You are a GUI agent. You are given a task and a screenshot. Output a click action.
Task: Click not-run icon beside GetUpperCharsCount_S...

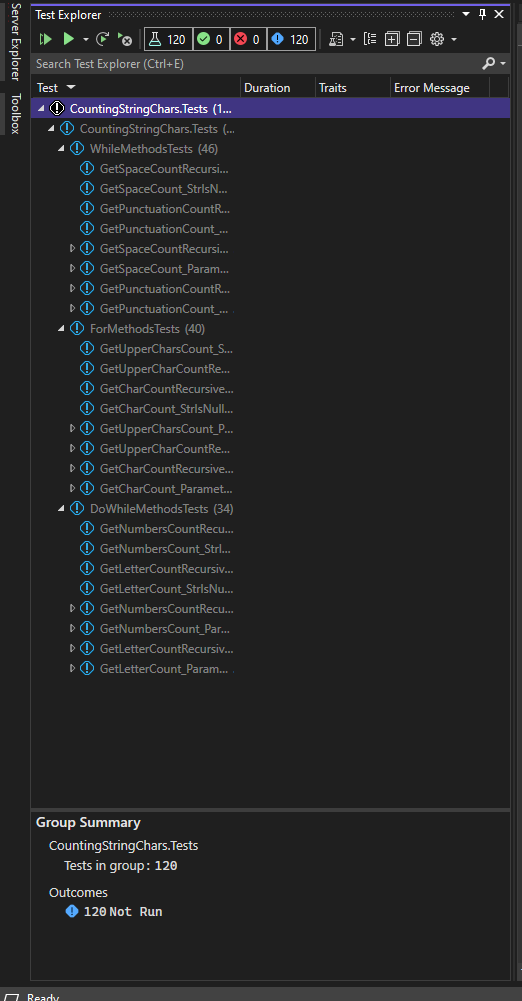pos(87,349)
